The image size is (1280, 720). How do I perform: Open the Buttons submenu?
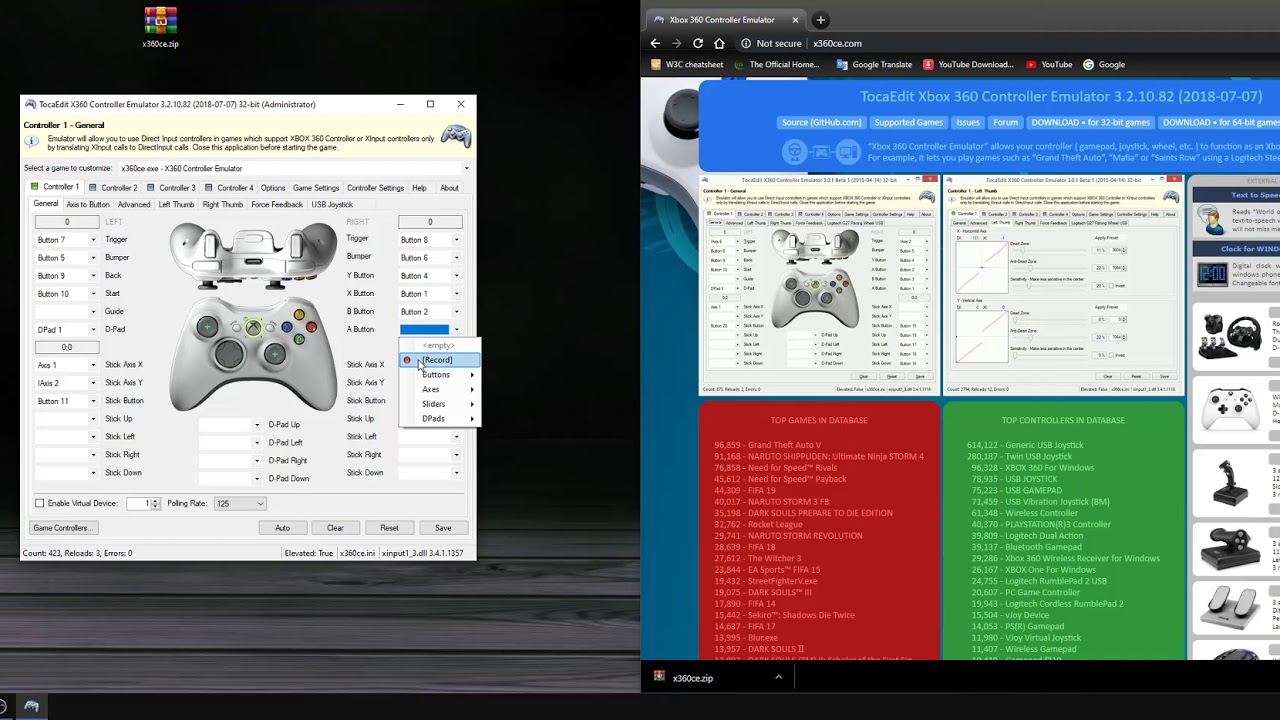coord(439,375)
